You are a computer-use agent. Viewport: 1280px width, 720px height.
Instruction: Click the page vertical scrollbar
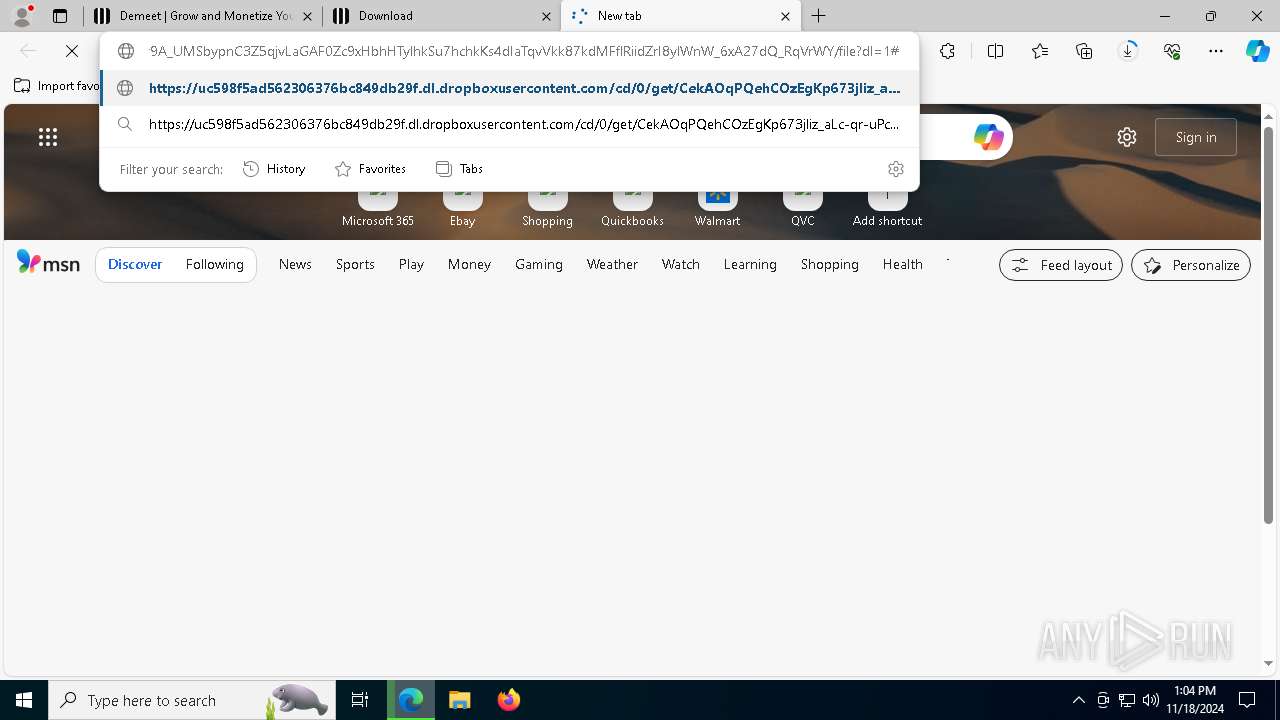point(1268,324)
